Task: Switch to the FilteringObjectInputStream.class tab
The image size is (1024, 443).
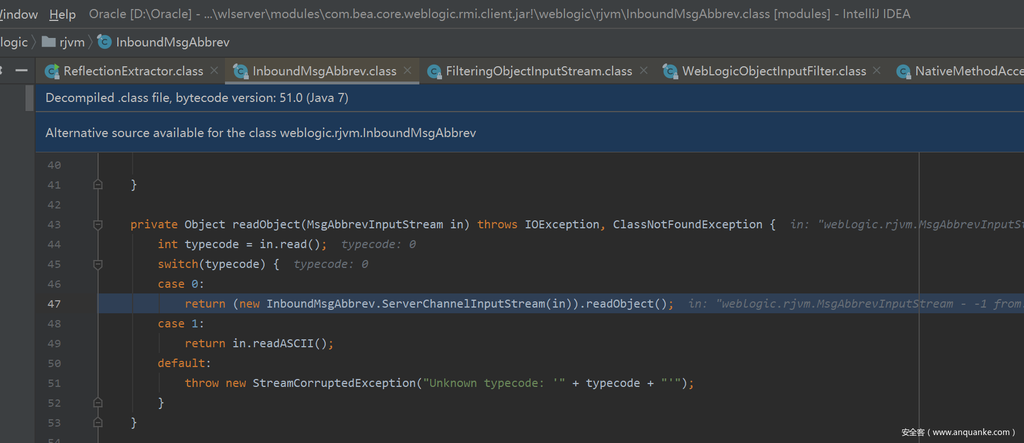Action: pos(538,71)
